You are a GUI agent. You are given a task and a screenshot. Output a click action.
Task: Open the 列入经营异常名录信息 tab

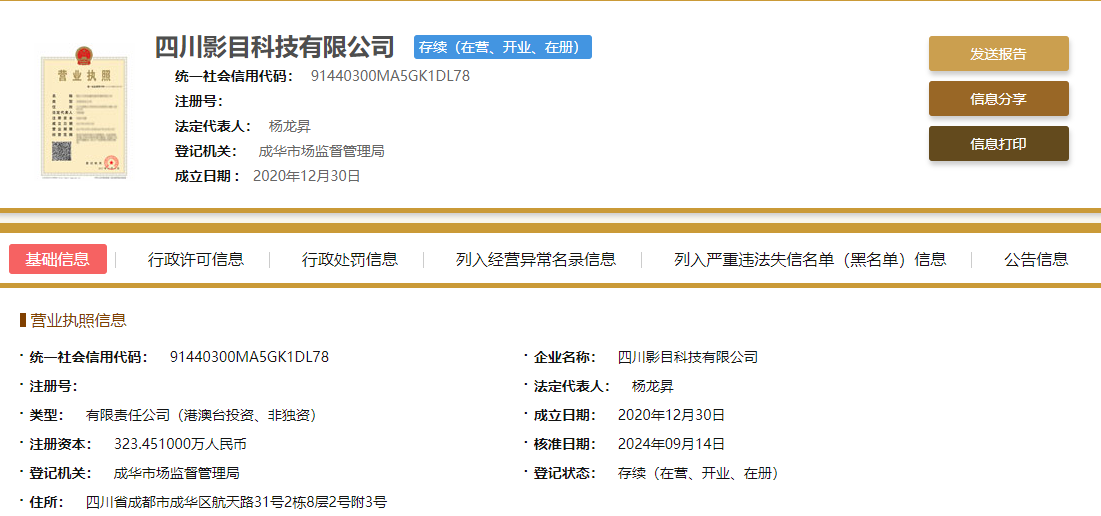pyautogui.click(x=536, y=259)
